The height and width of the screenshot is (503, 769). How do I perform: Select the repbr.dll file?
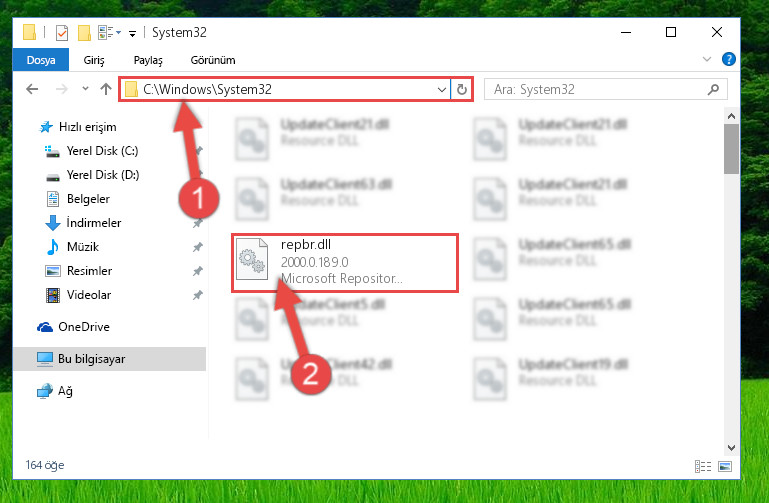345,263
